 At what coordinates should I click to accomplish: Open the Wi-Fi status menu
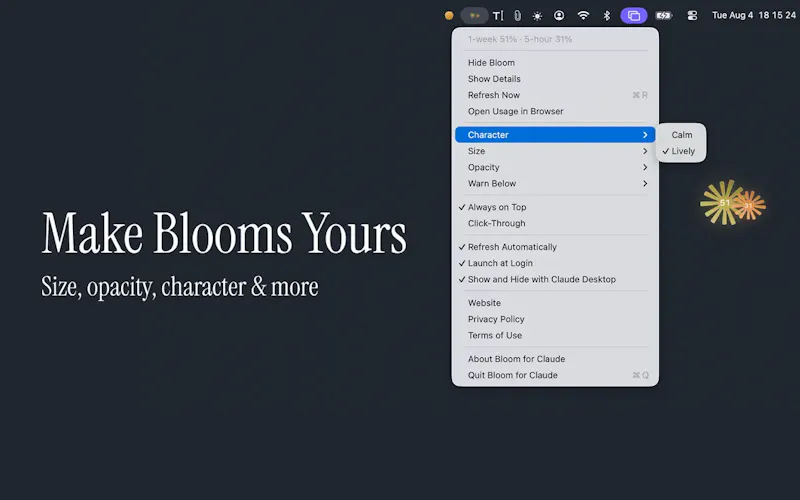583,15
